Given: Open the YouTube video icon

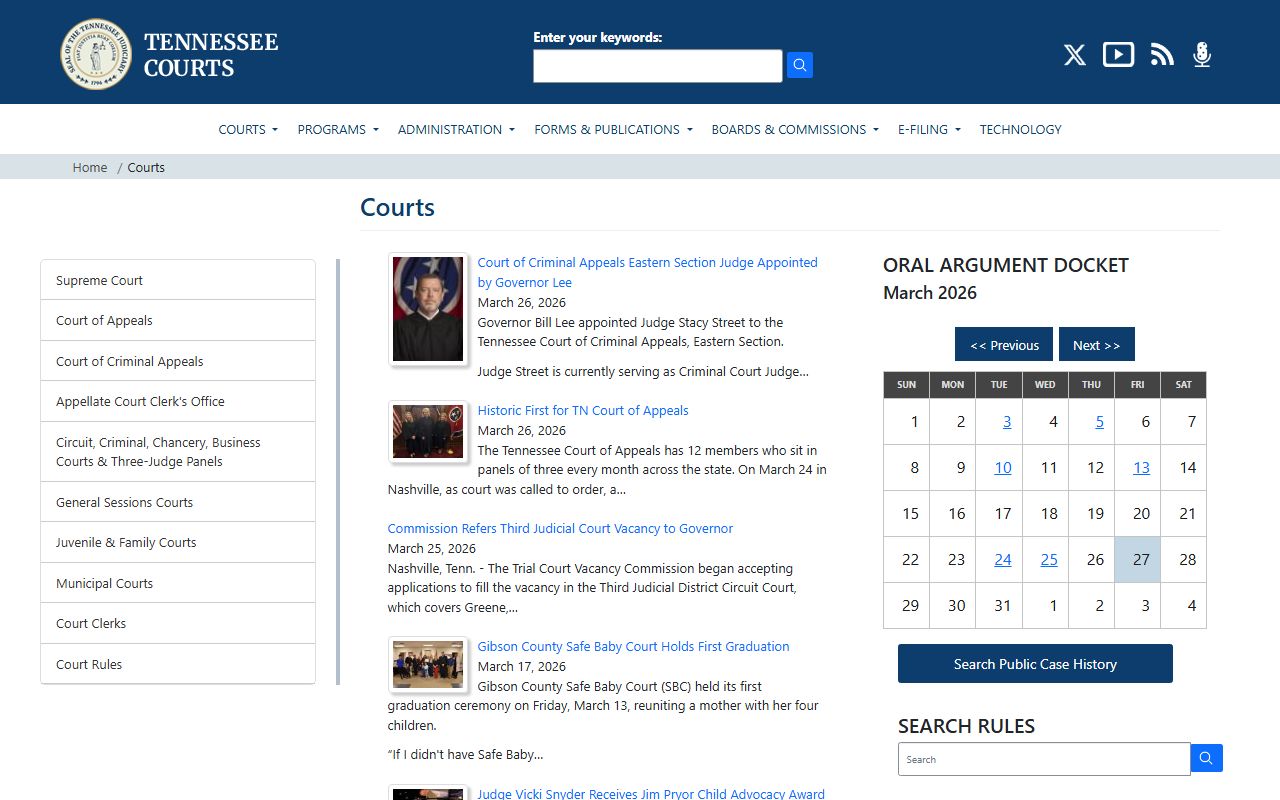Looking at the screenshot, I should coord(1118,54).
